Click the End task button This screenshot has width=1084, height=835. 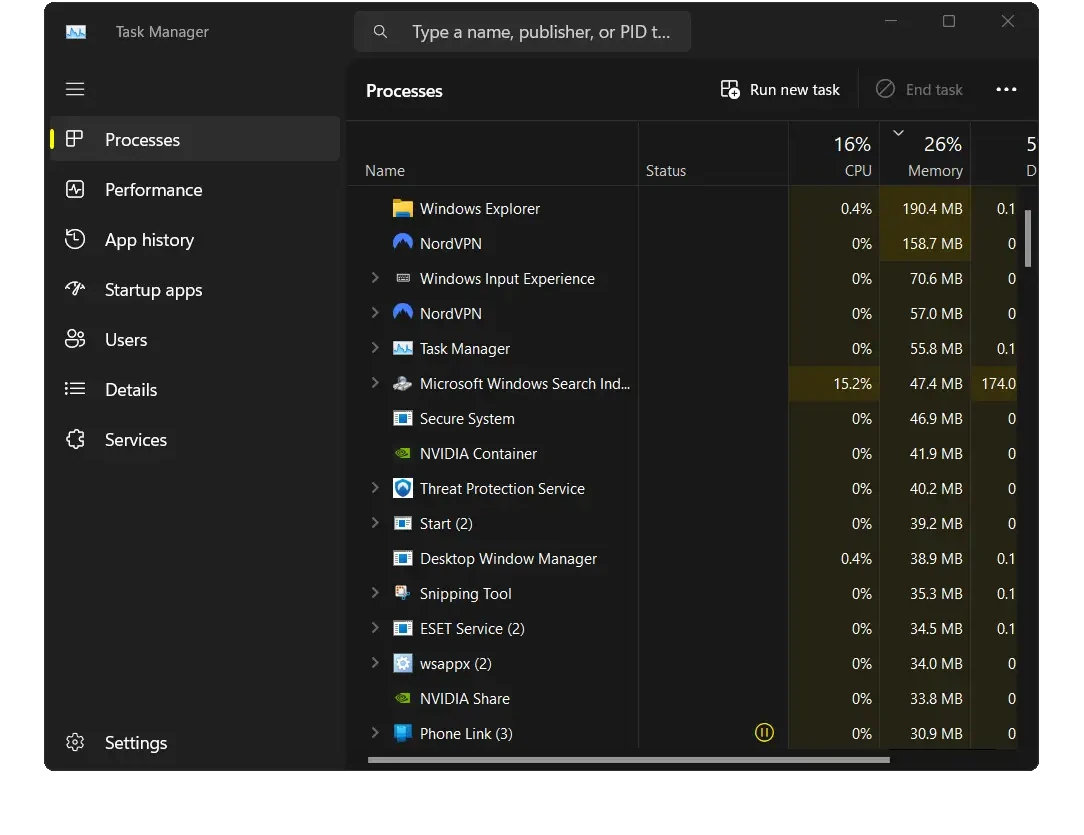pyautogui.click(x=919, y=90)
